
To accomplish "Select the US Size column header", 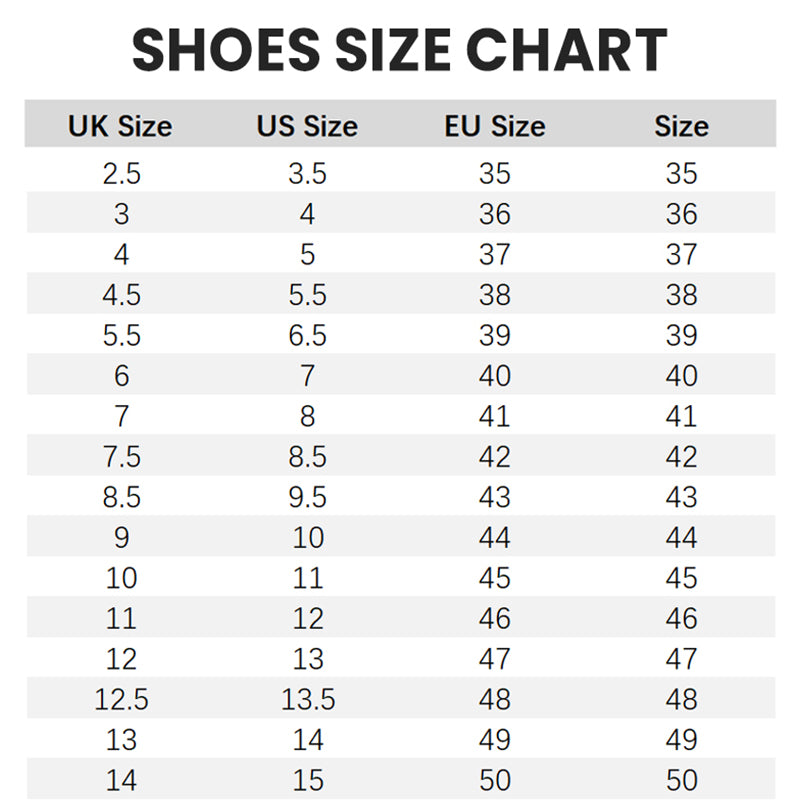I will click(307, 127).
